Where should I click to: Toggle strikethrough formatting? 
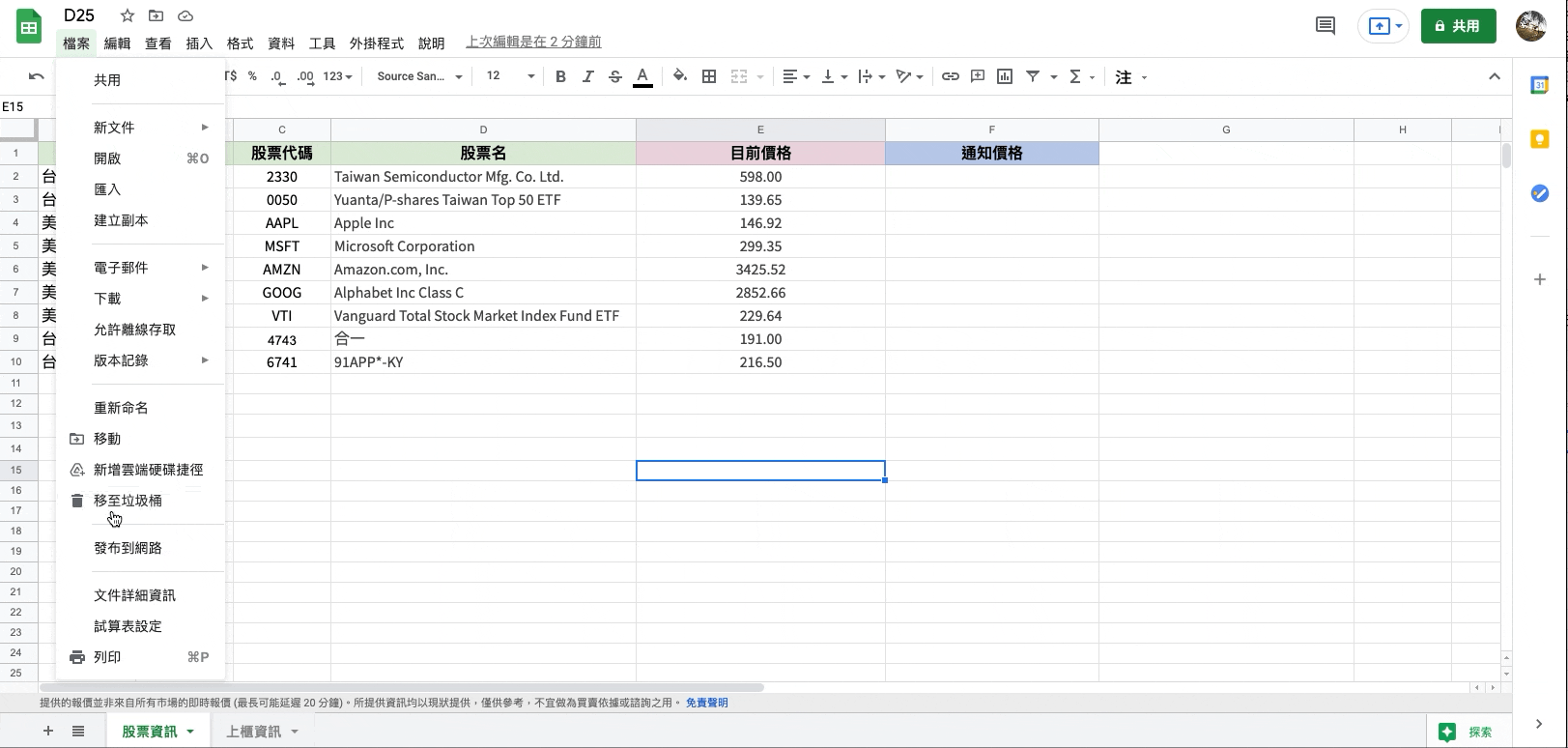[x=614, y=76]
